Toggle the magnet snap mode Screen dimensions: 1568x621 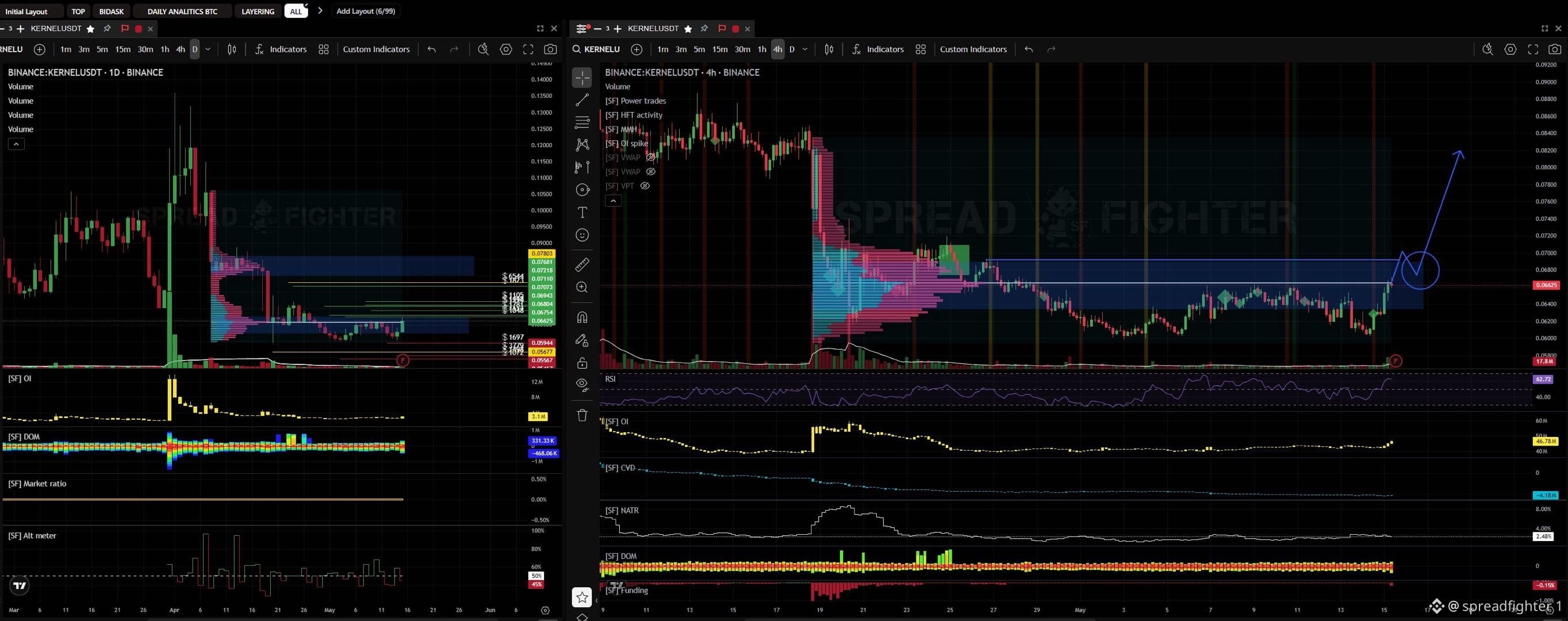click(x=582, y=317)
